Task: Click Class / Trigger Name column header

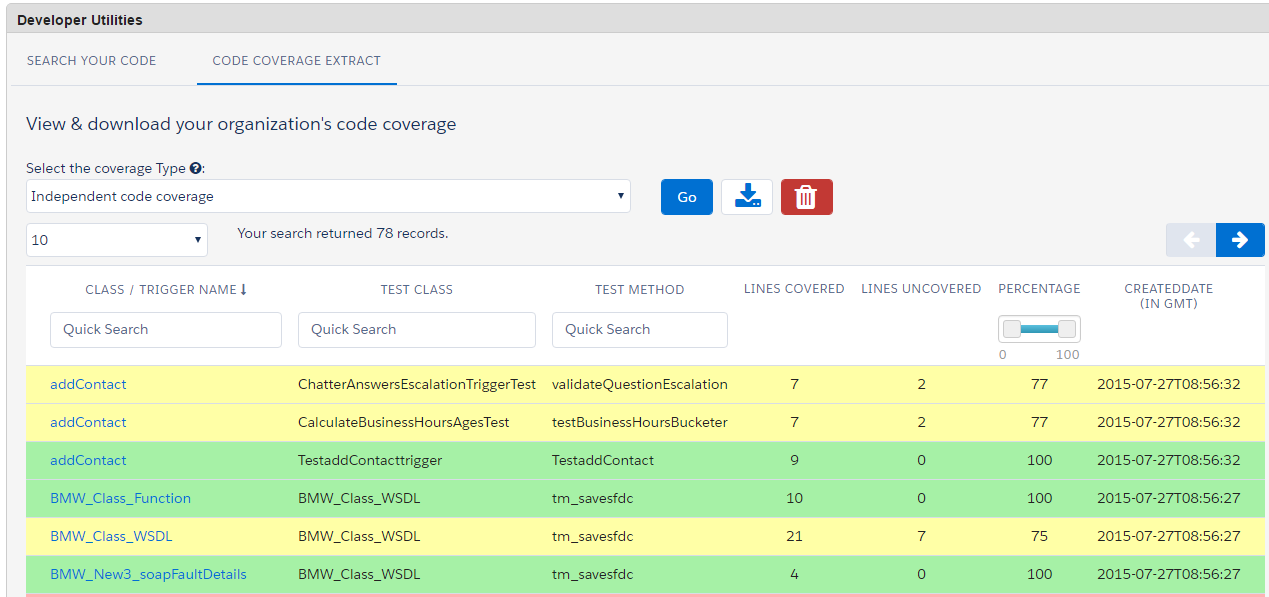Action: 160,289
